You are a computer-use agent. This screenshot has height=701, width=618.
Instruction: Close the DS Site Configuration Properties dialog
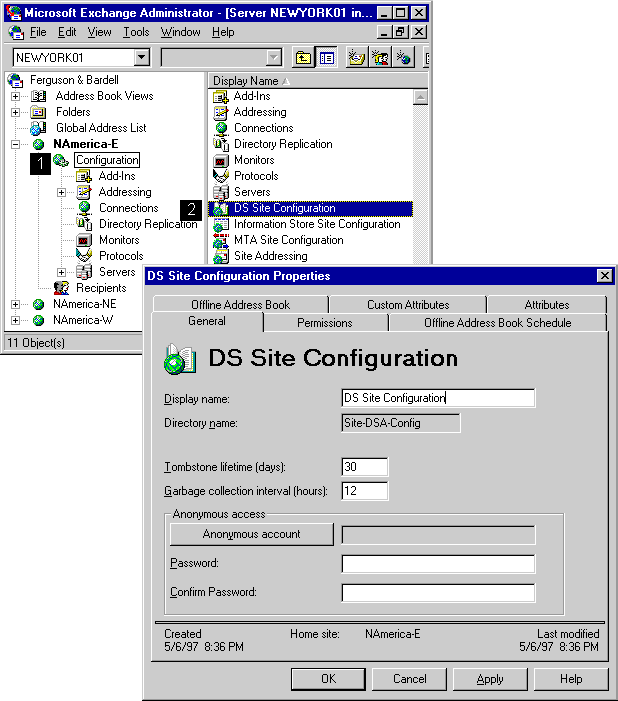(x=605, y=276)
